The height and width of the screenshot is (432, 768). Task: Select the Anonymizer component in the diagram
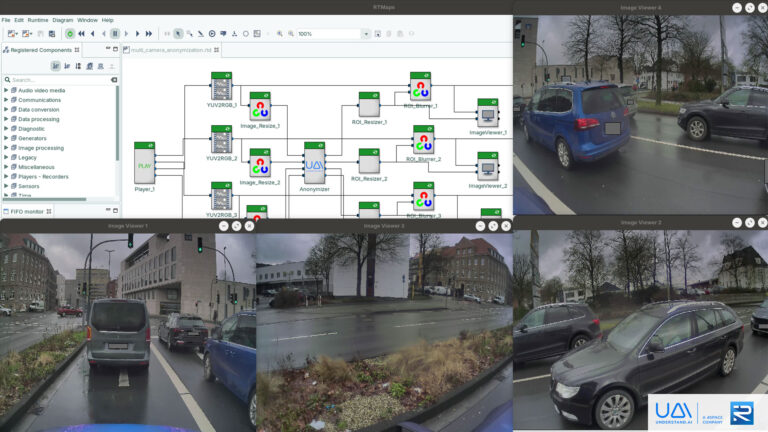click(314, 164)
